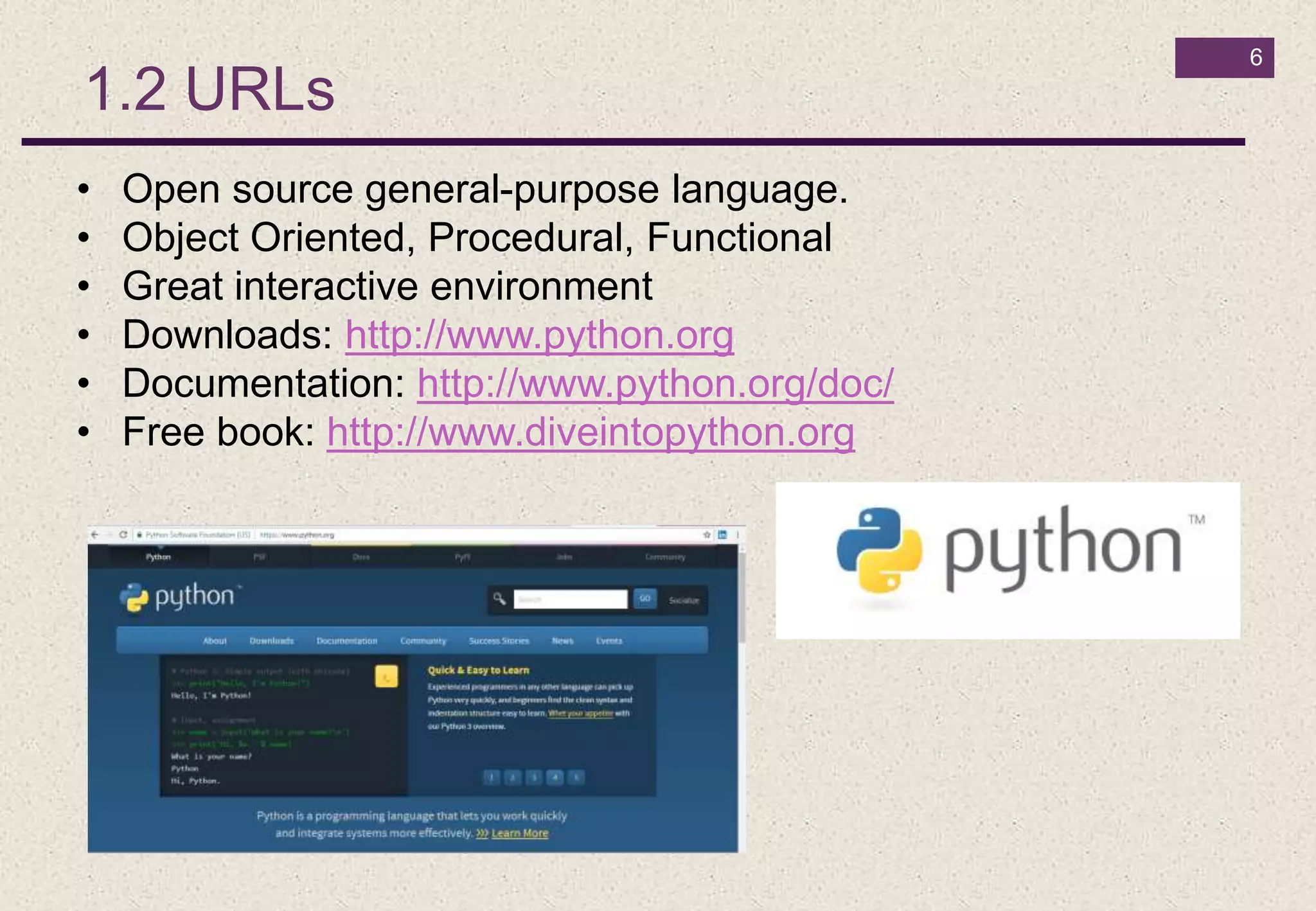
Task: Follow the Learn More link
Action: point(519,833)
